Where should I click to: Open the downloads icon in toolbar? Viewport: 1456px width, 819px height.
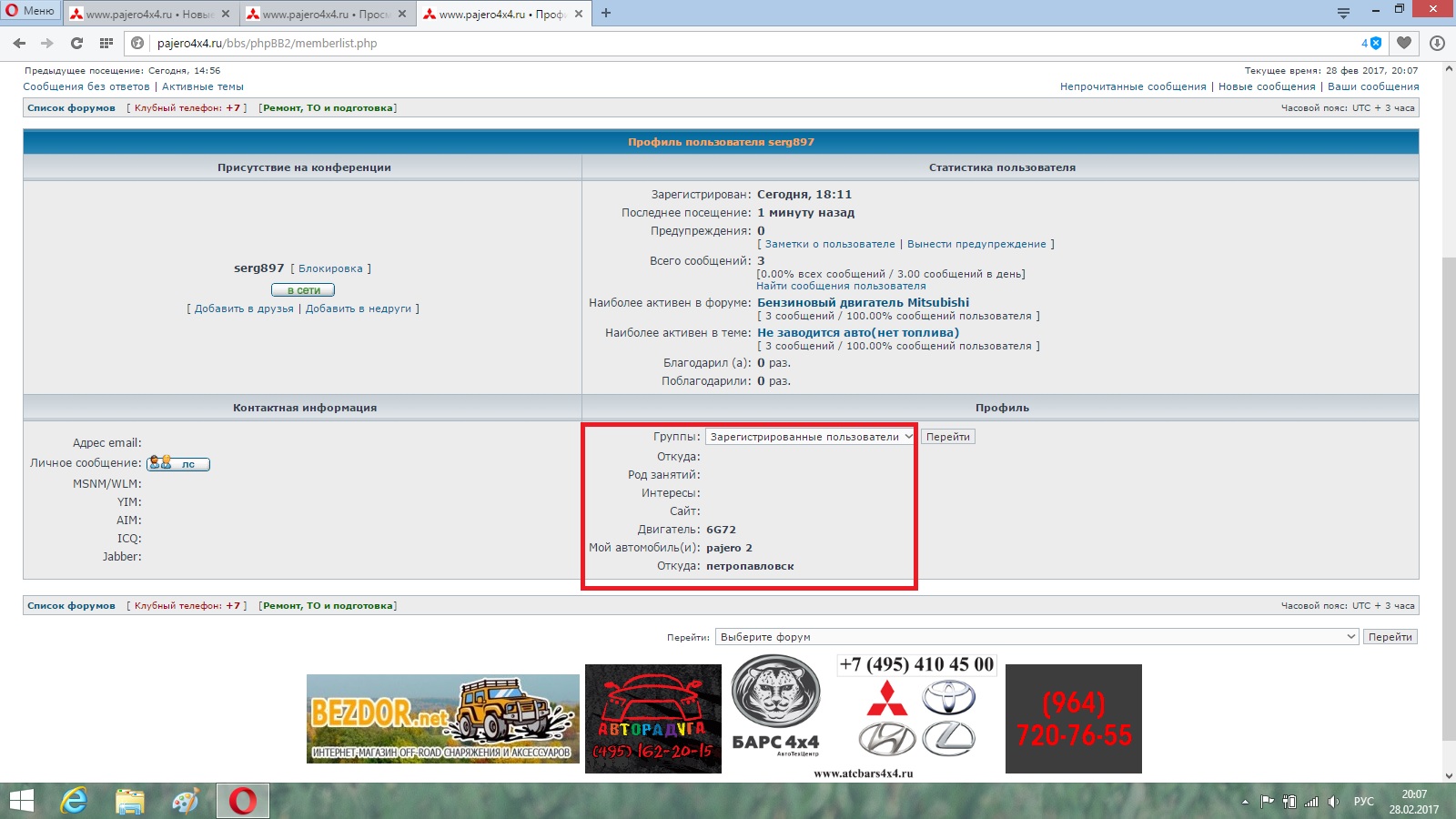1437,43
